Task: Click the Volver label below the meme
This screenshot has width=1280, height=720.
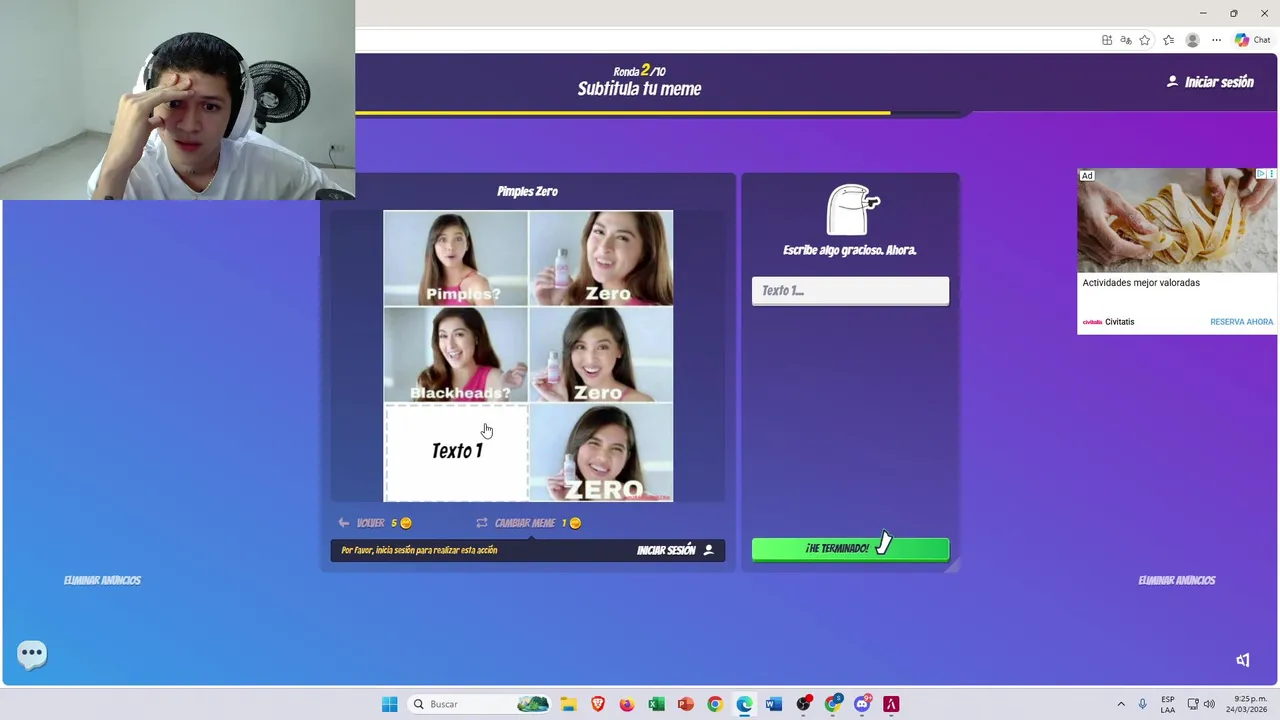Action: pyautogui.click(x=370, y=523)
